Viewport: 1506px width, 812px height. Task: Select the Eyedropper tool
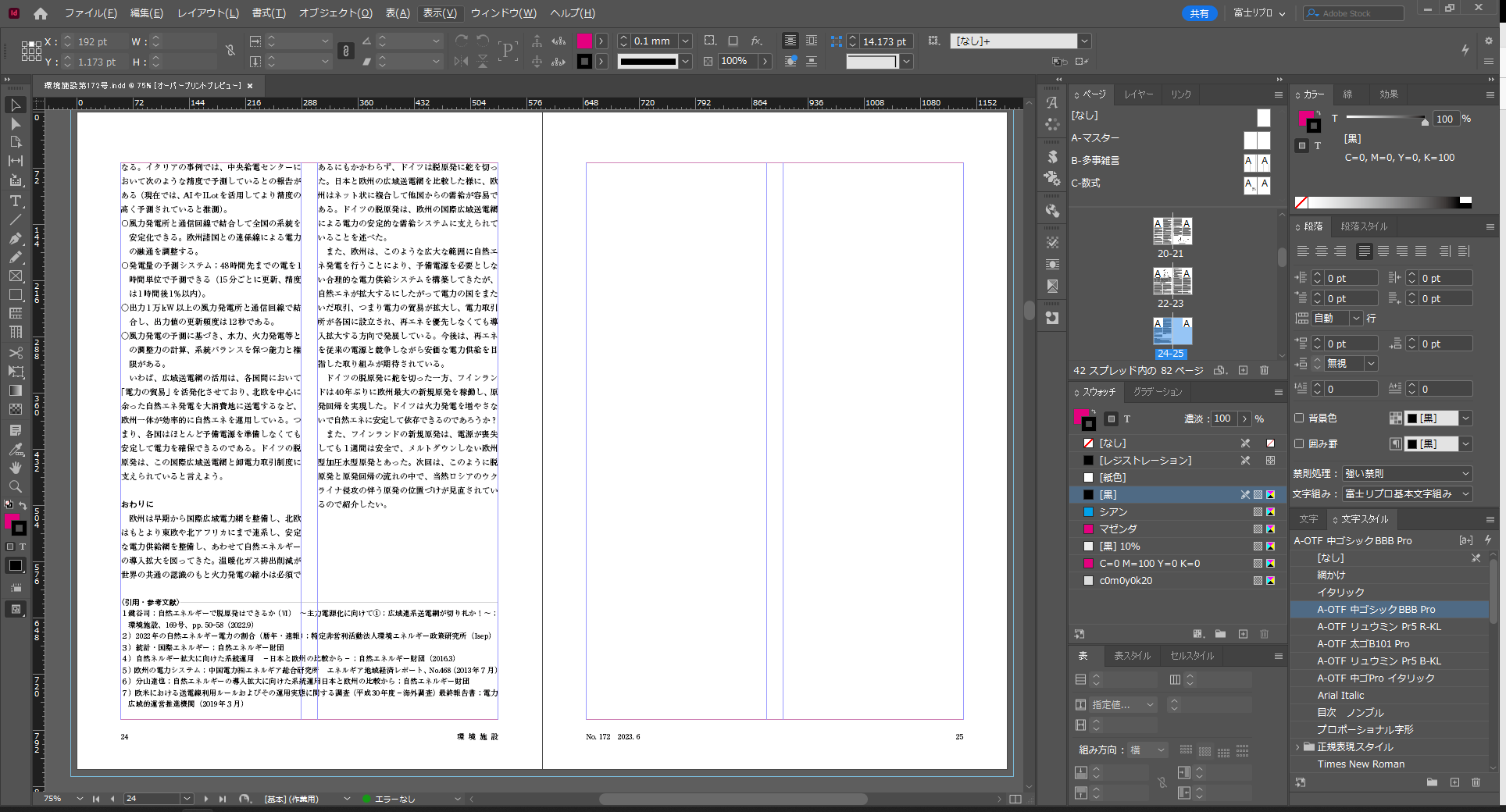click(16, 449)
